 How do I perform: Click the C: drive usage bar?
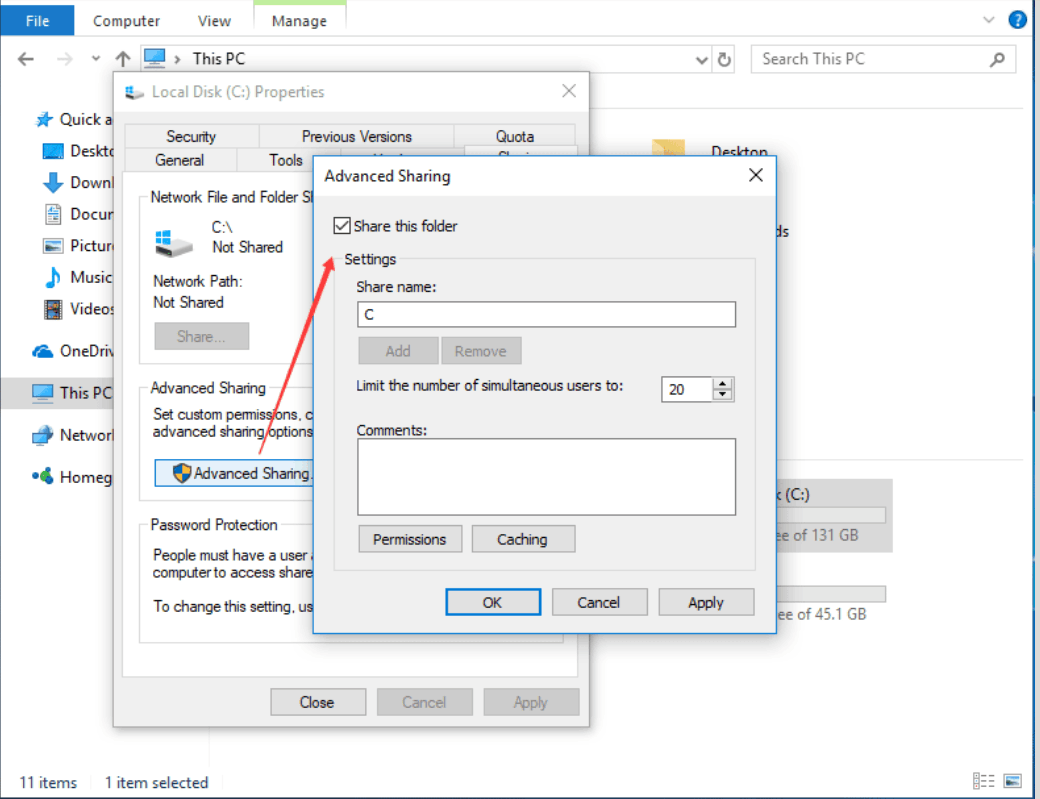[x=830, y=515]
